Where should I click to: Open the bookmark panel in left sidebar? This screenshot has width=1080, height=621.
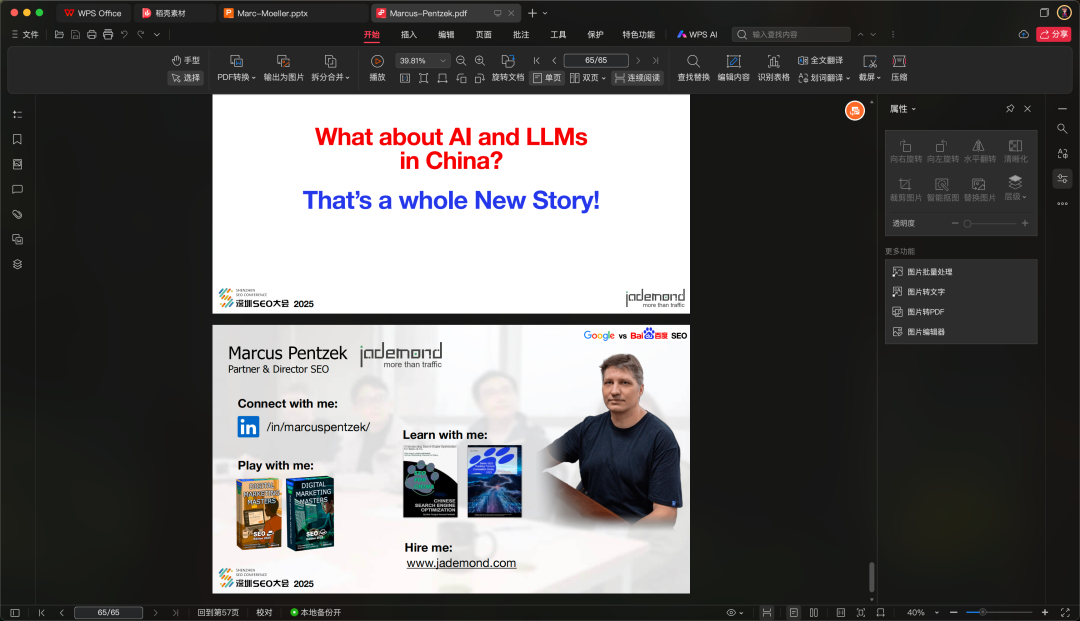pyautogui.click(x=17, y=139)
